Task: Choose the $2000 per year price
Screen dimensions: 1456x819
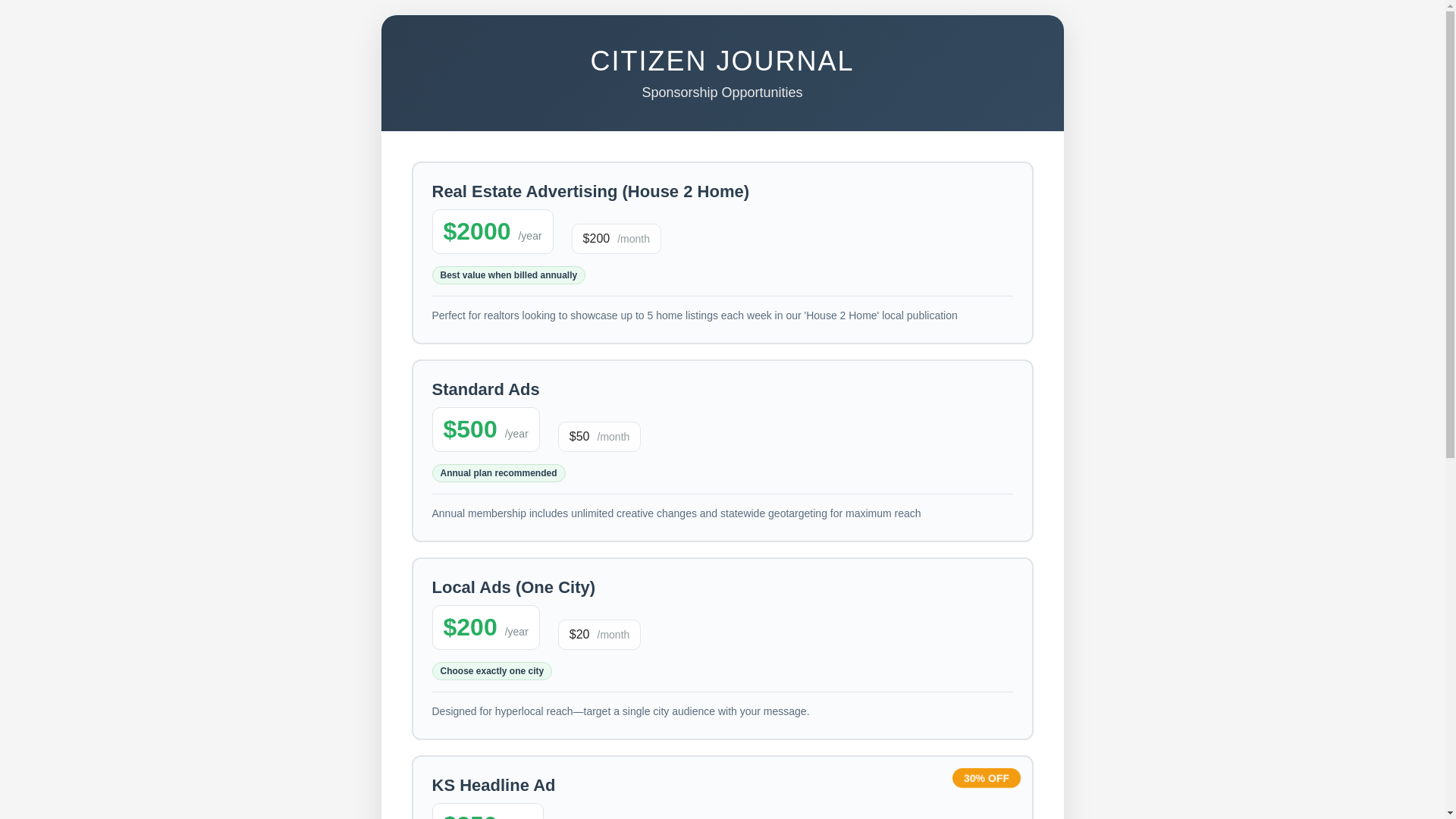Action: [492, 232]
